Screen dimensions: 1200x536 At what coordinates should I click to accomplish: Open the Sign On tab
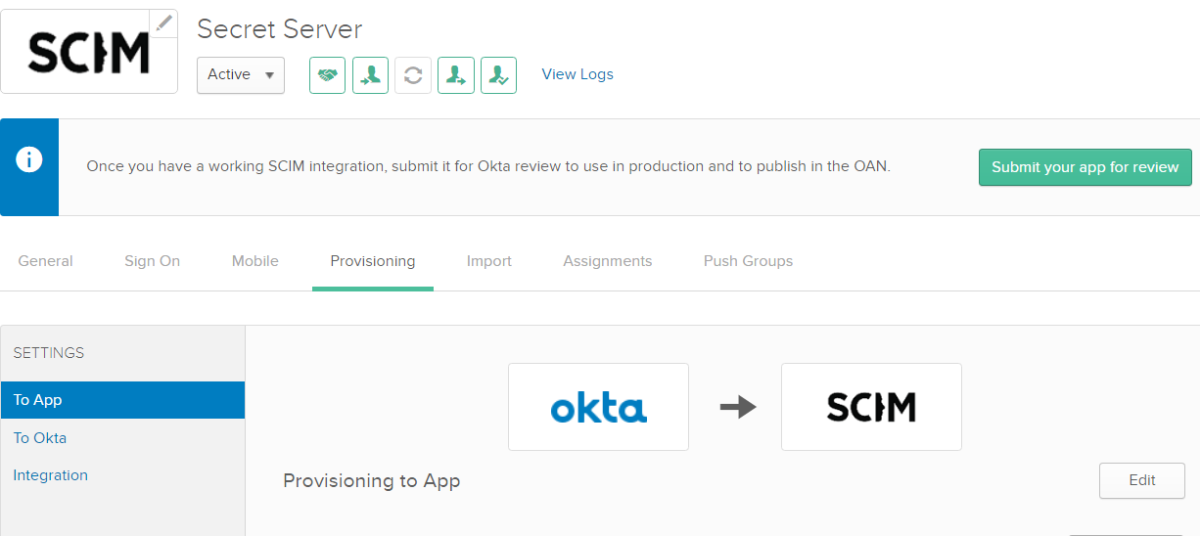tap(152, 261)
